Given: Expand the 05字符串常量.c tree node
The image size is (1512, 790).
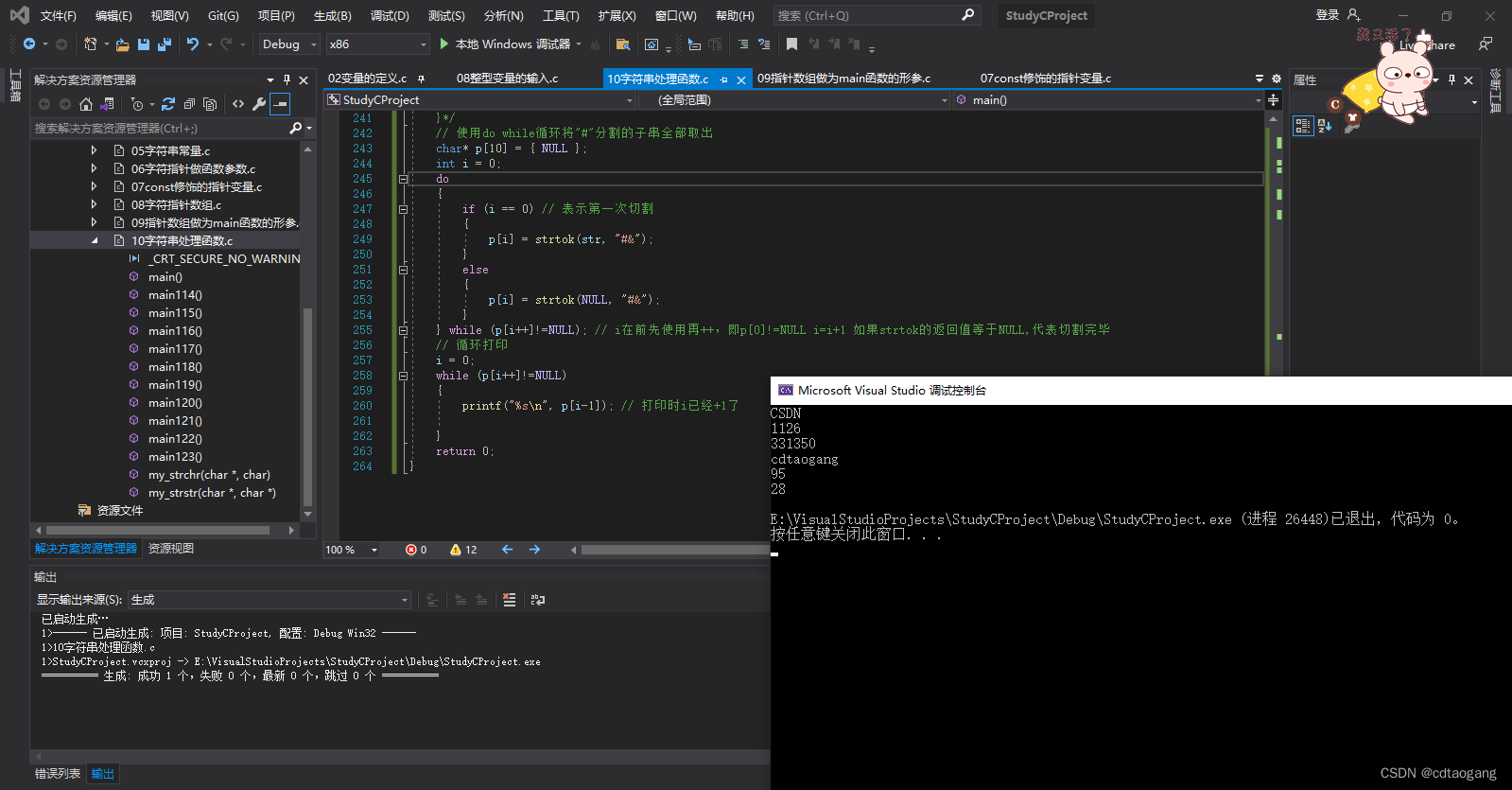Looking at the screenshot, I should click(x=94, y=150).
